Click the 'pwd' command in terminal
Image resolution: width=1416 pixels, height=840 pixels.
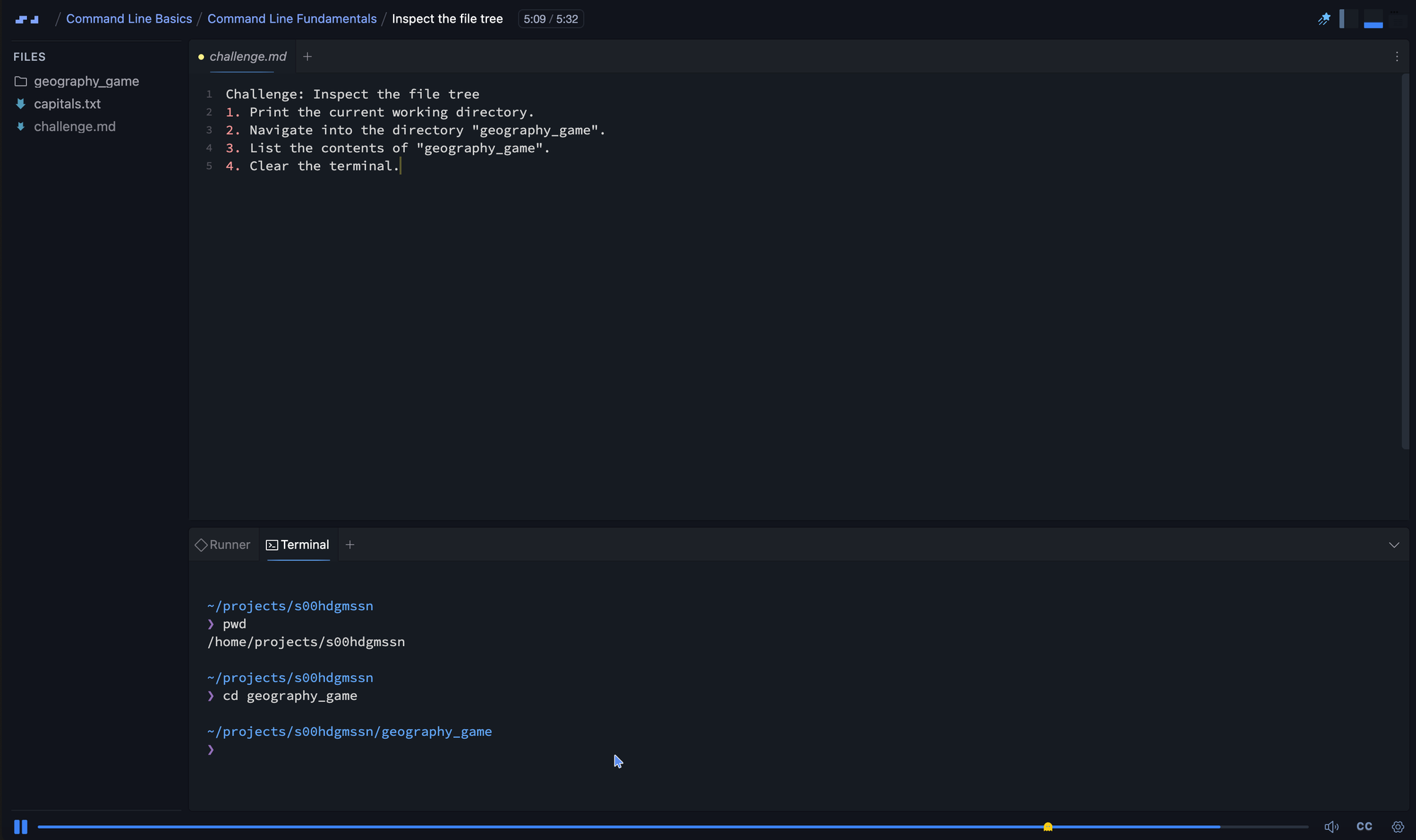pos(234,624)
